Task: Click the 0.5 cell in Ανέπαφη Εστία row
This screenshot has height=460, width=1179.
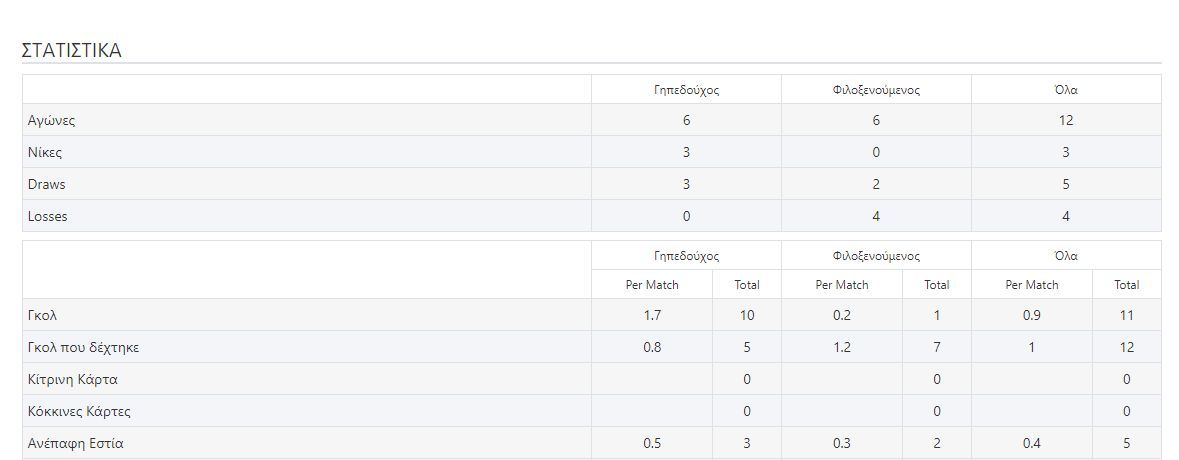Action: (651, 443)
